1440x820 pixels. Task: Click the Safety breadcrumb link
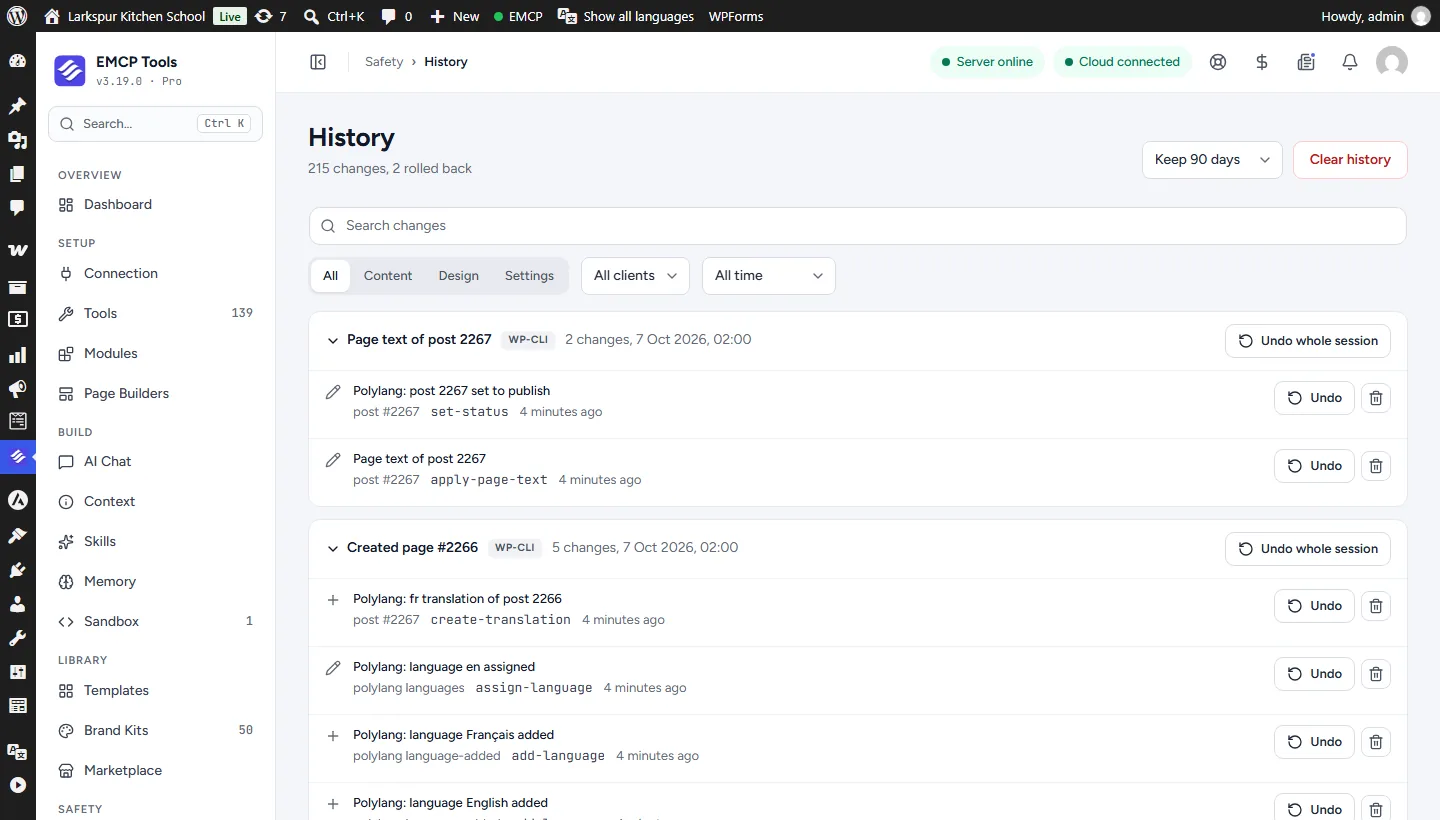click(384, 62)
